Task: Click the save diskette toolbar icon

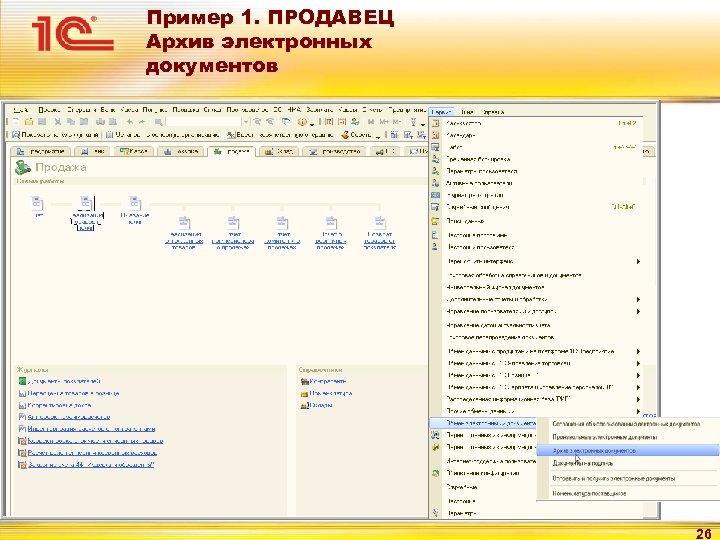Action: coord(42,122)
